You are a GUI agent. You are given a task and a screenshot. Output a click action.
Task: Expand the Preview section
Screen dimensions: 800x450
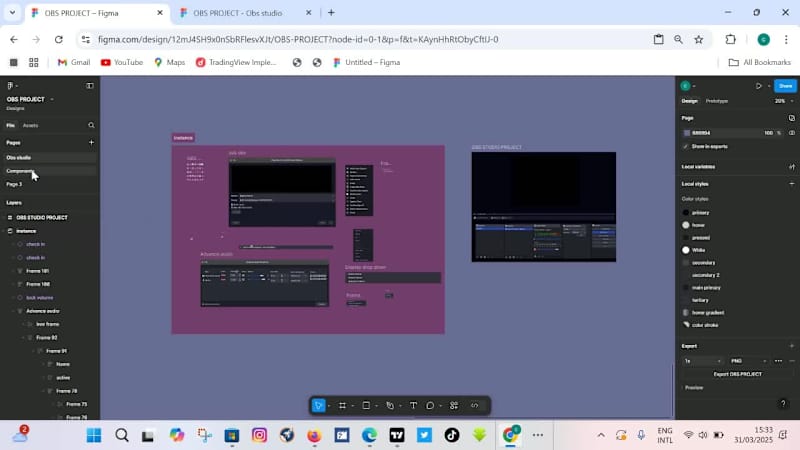tap(693, 388)
